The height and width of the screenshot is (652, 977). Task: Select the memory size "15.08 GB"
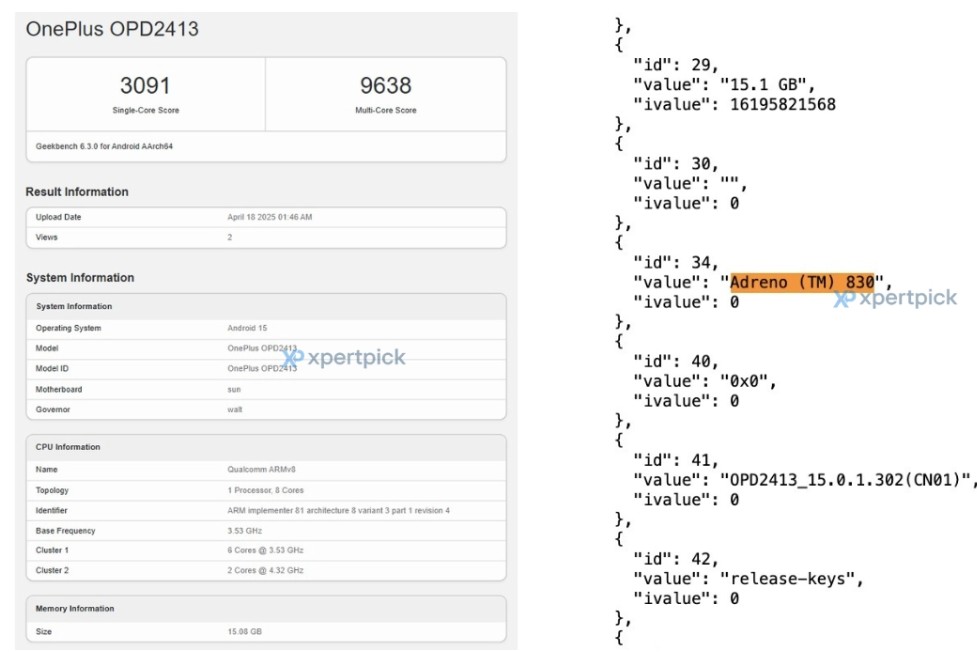click(245, 631)
